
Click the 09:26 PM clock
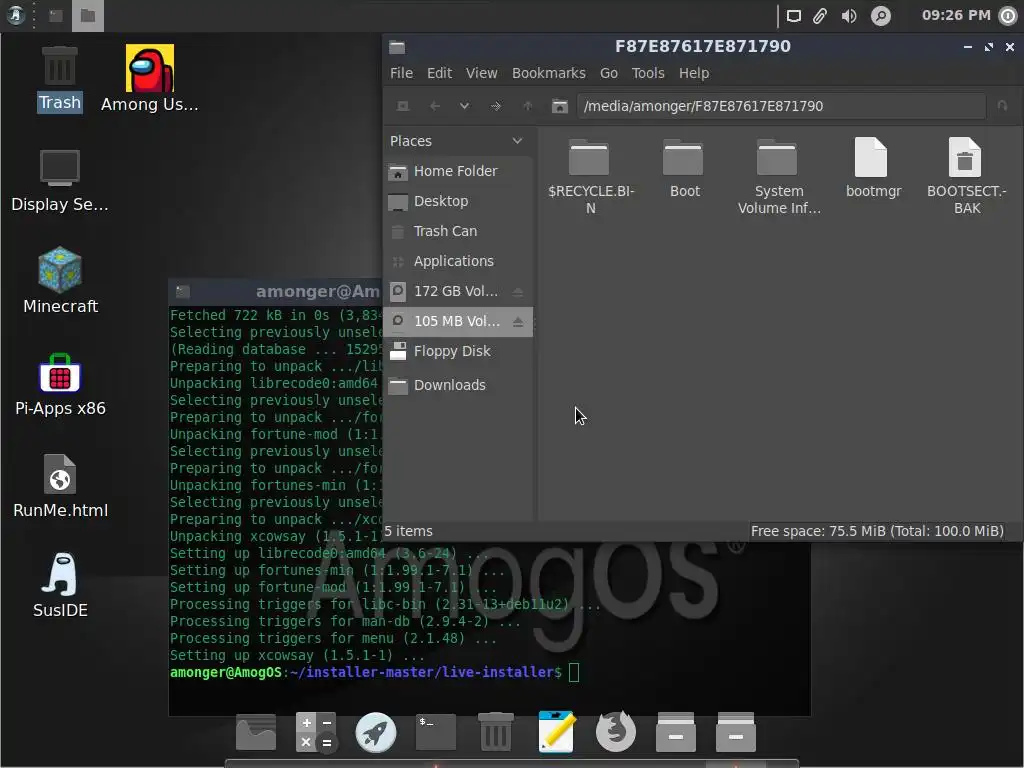tap(956, 15)
